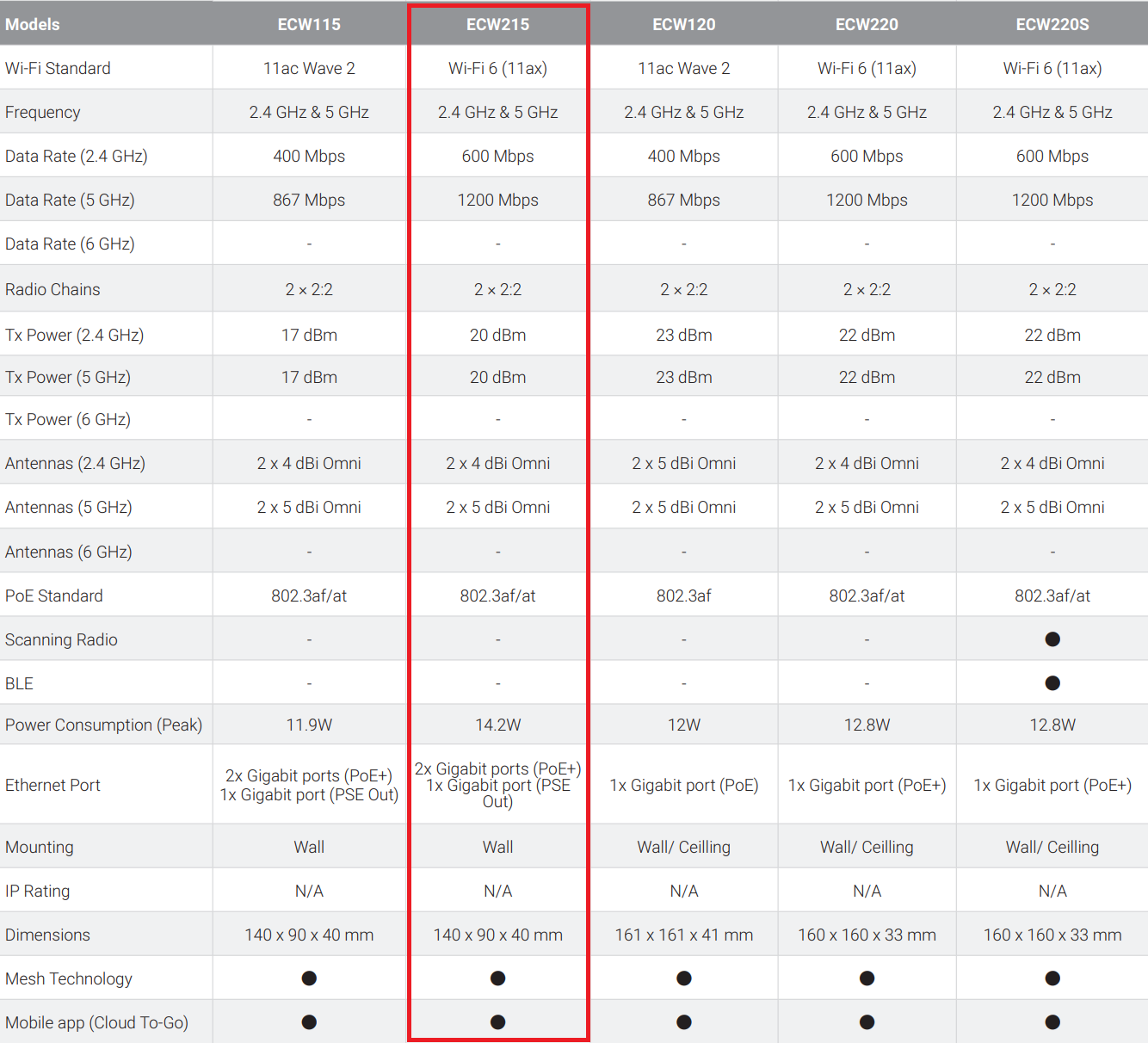Click the Frequency row label

pos(42,112)
